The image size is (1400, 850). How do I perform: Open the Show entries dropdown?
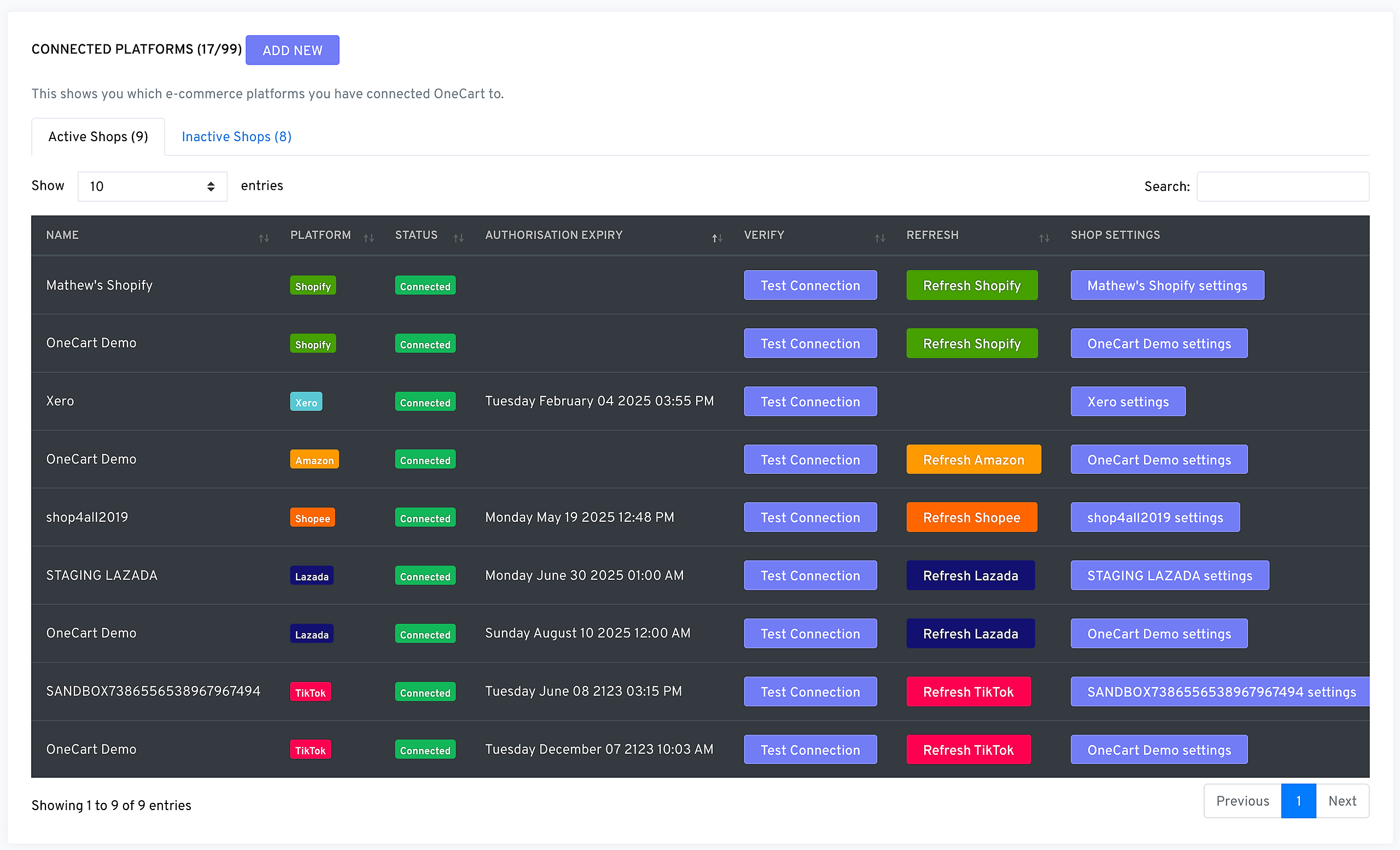pyautogui.click(x=152, y=187)
